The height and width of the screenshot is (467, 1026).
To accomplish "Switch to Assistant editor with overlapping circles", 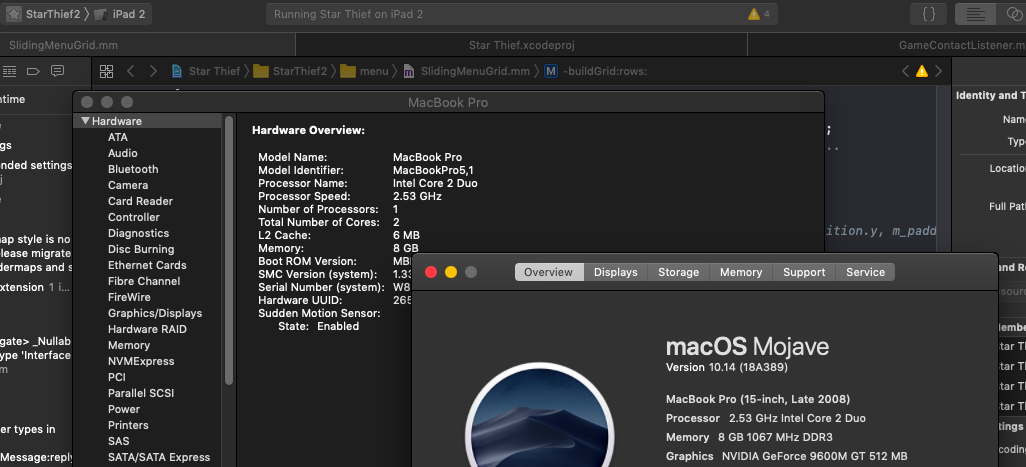I will (x=1012, y=14).
